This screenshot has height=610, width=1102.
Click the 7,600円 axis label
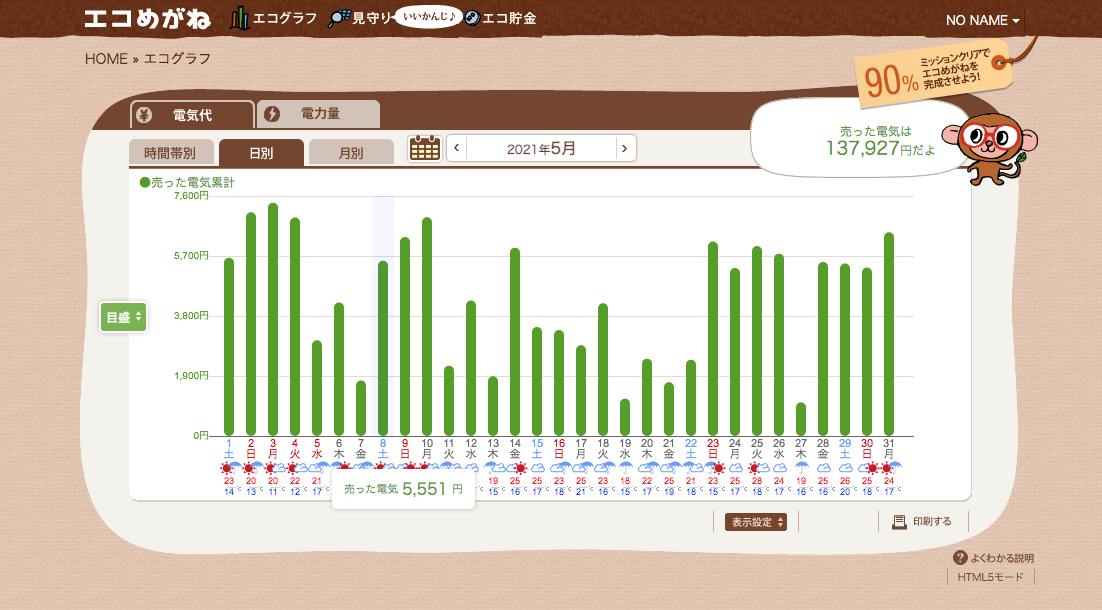tap(191, 196)
